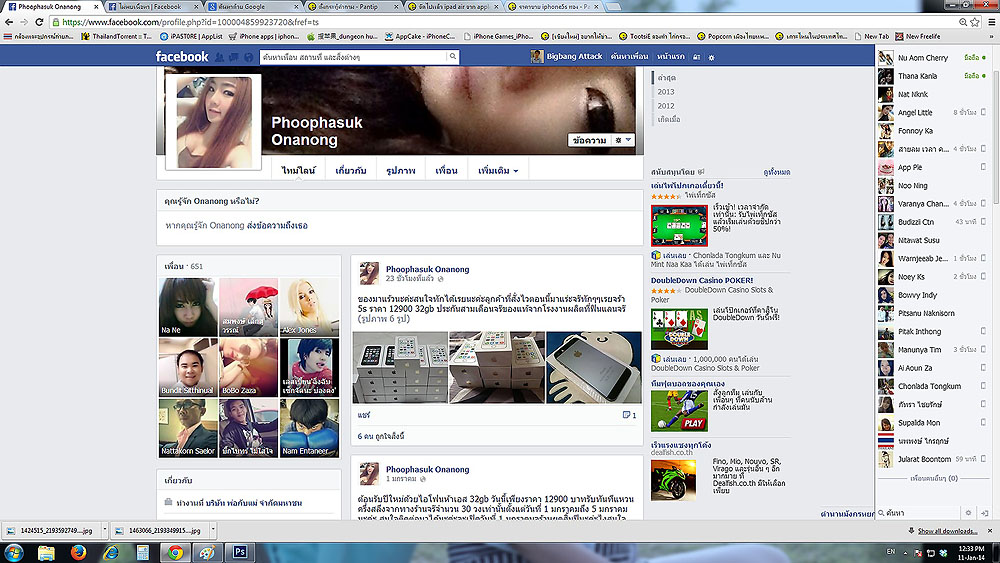Switch to the iPad air browser tab
Image resolution: width=1000 pixels, height=563 pixels.
point(454,6)
